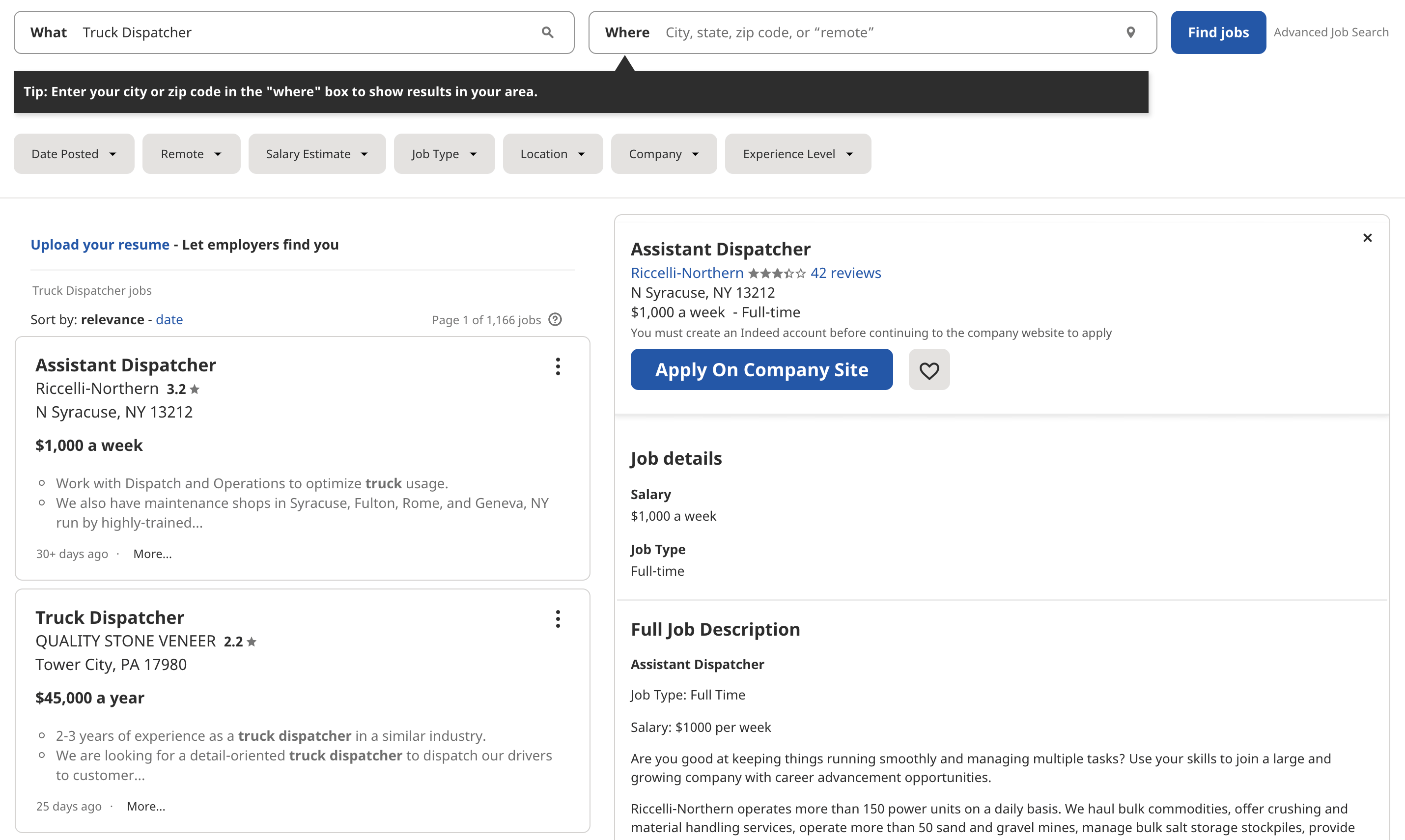Expand the Remote filter

(191, 154)
